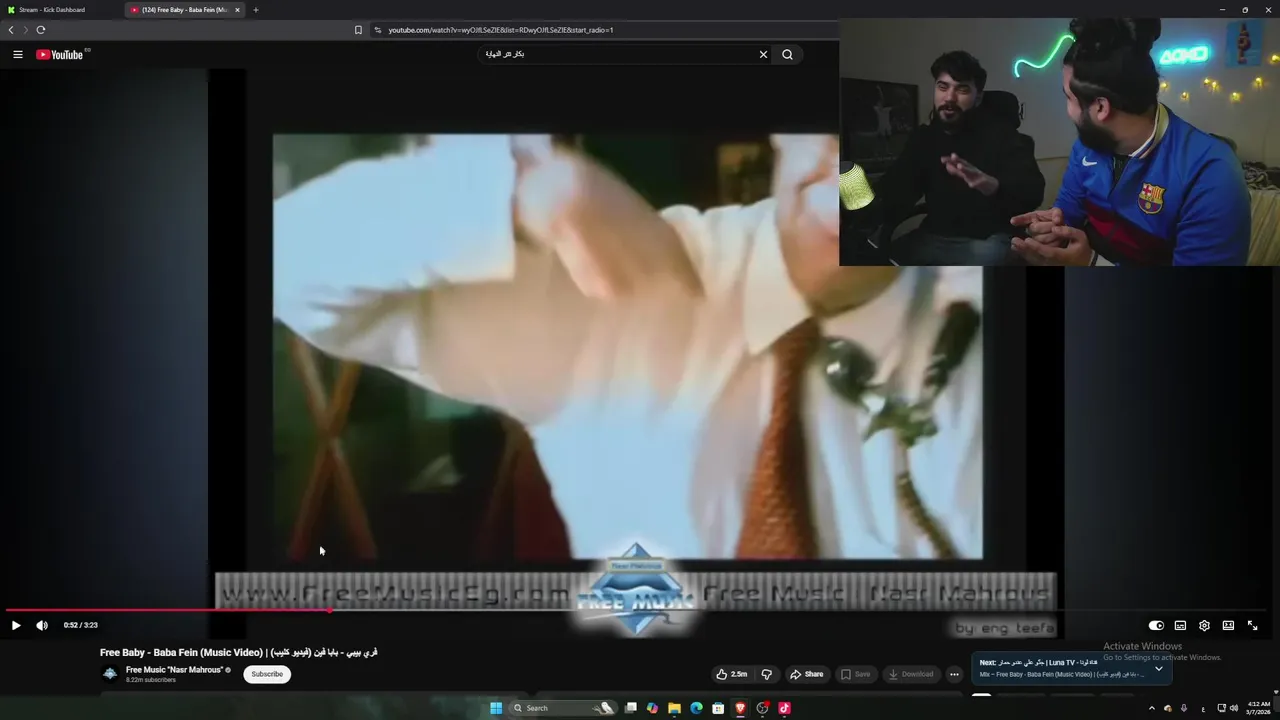
Task: Save the video to a playlist
Action: (x=855, y=674)
